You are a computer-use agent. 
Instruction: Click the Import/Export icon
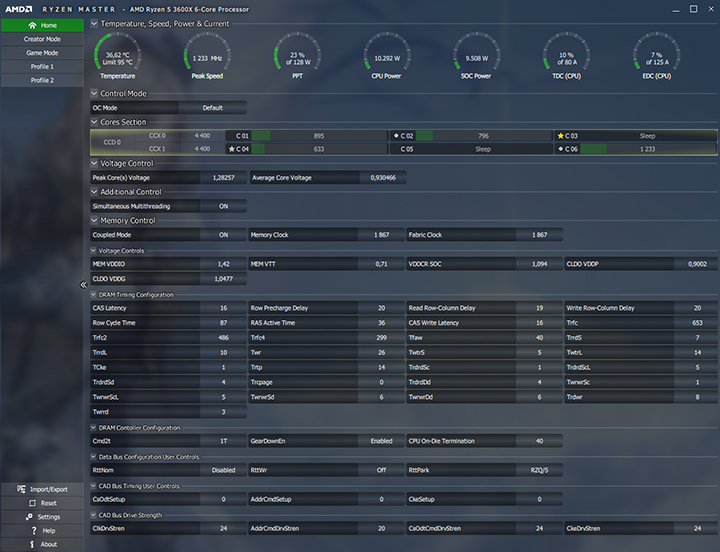click(x=21, y=489)
